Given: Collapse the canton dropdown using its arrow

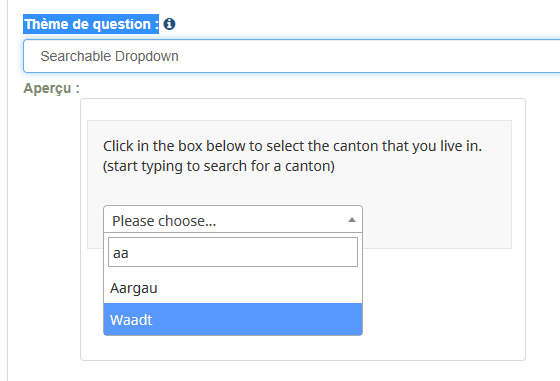Looking at the screenshot, I should (352, 220).
